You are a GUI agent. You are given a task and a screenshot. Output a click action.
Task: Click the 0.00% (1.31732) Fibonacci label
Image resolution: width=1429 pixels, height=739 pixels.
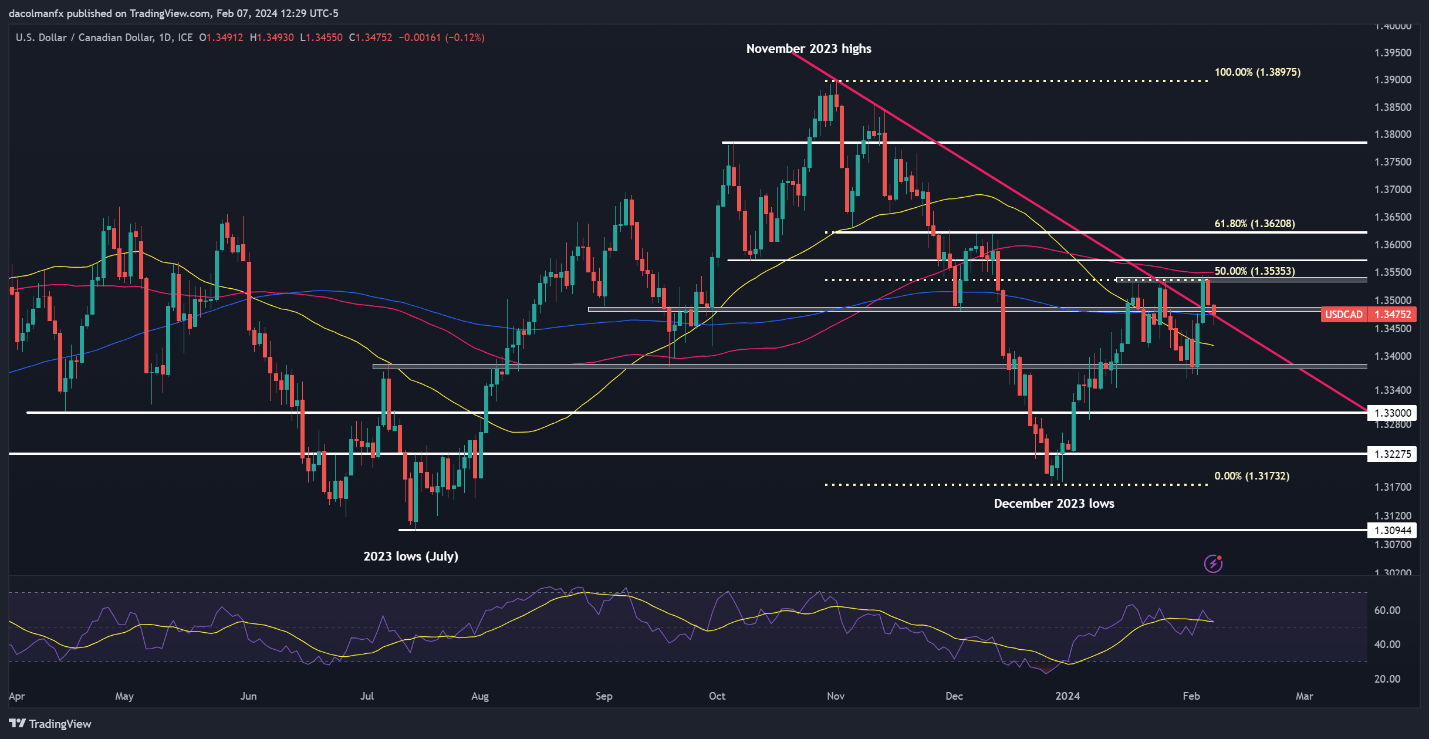click(1251, 477)
